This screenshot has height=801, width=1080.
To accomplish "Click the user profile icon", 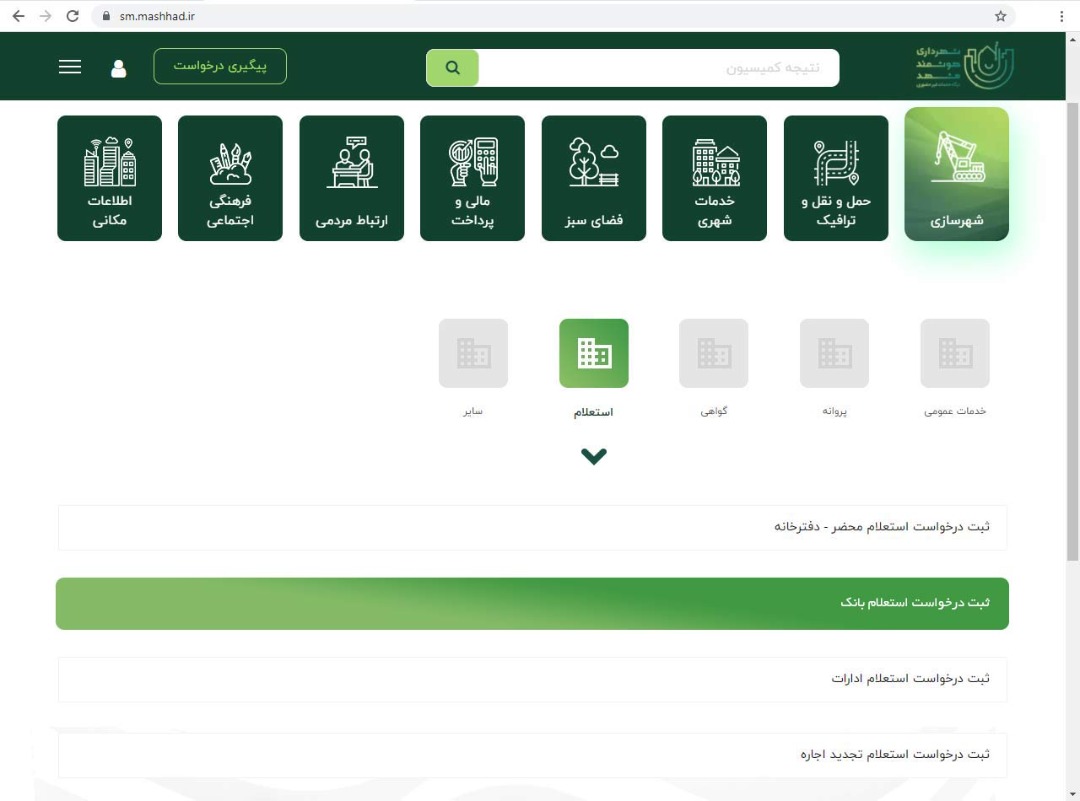I will click(x=119, y=68).
